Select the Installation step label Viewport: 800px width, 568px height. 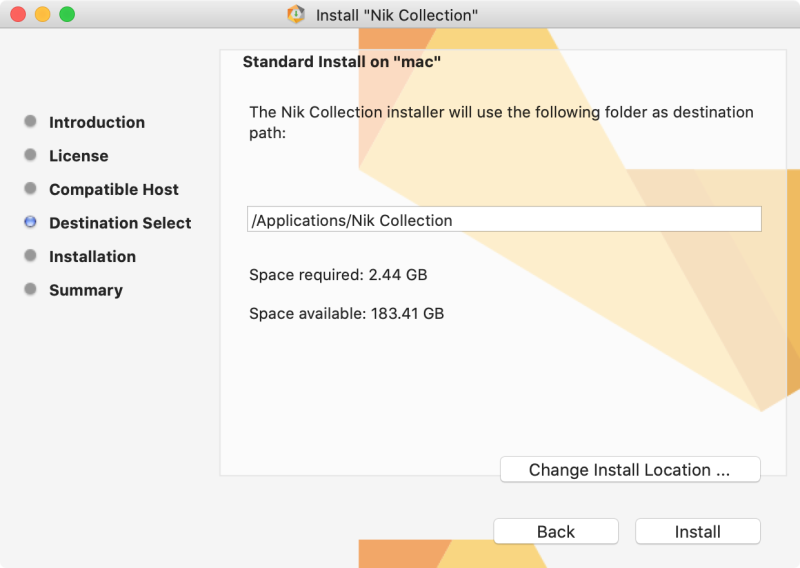tap(92, 256)
